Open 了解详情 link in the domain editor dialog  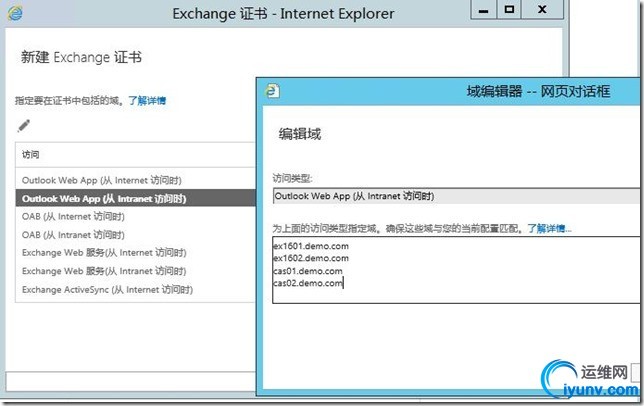coord(549,228)
